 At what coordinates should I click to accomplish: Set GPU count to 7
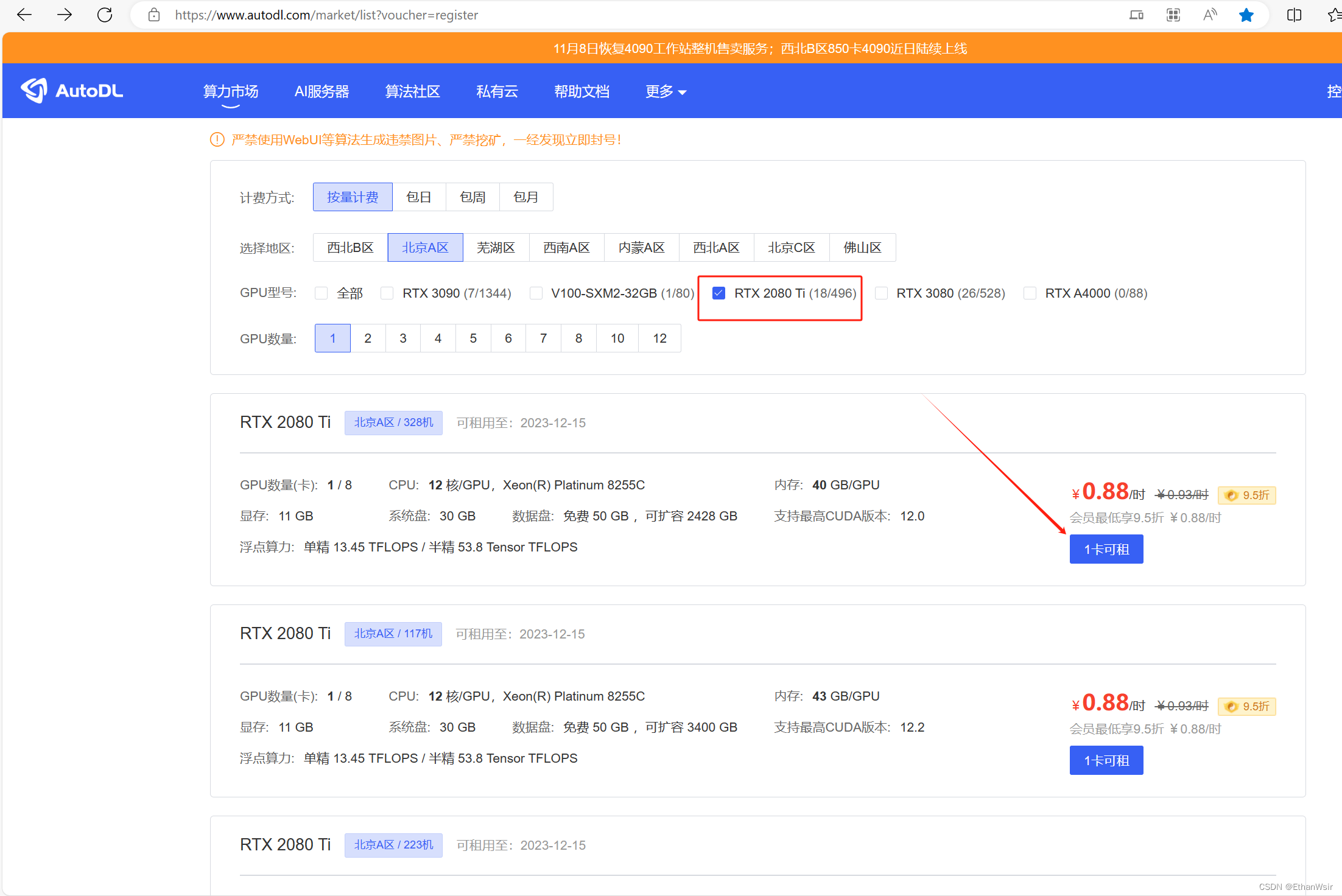pos(543,338)
